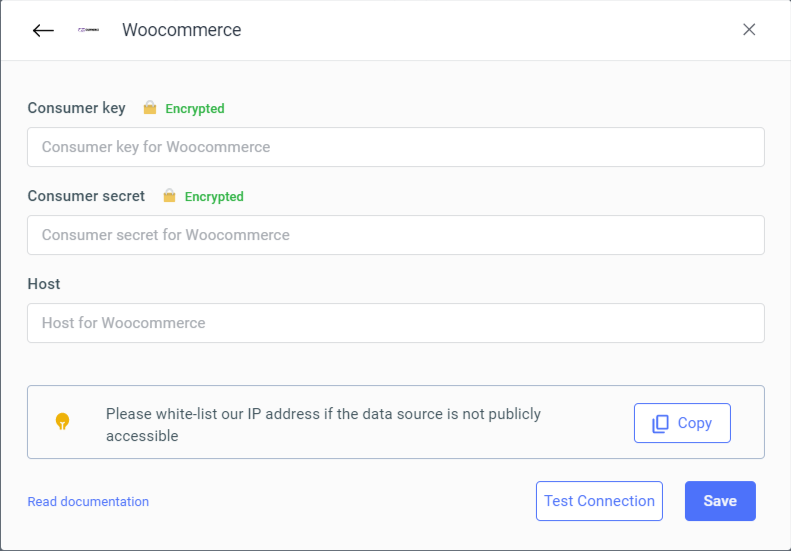Image resolution: width=791 pixels, height=551 pixels.
Task: Click the copy icon inside Copy button
Action: tap(660, 423)
